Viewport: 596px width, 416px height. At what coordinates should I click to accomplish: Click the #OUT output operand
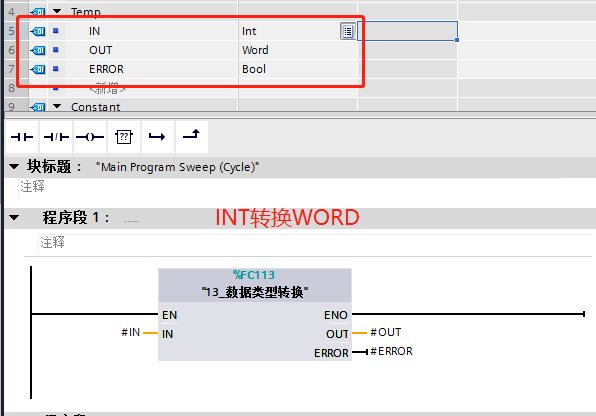click(385, 332)
